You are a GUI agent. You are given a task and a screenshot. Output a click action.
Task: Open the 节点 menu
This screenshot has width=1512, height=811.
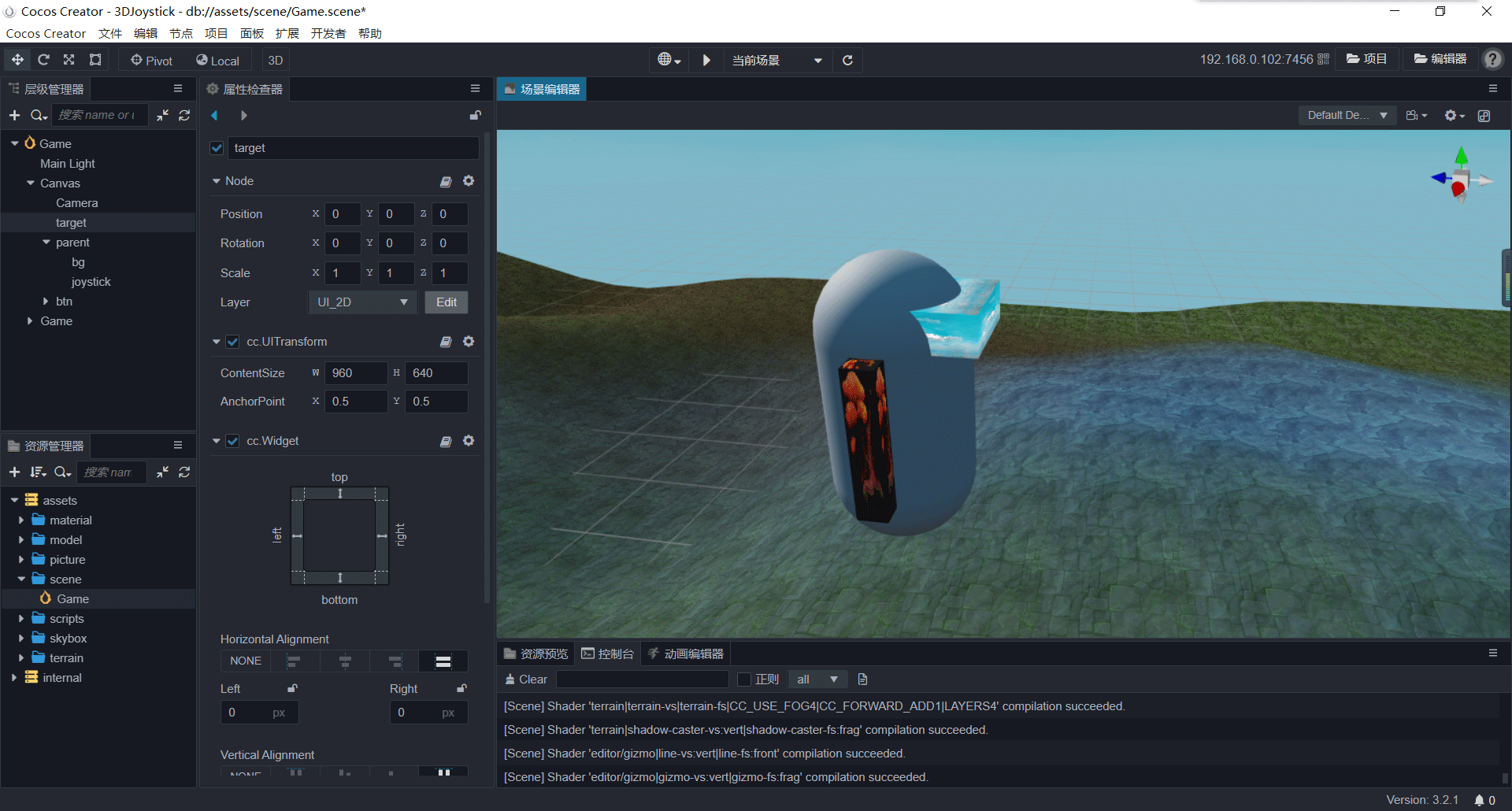(180, 33)
